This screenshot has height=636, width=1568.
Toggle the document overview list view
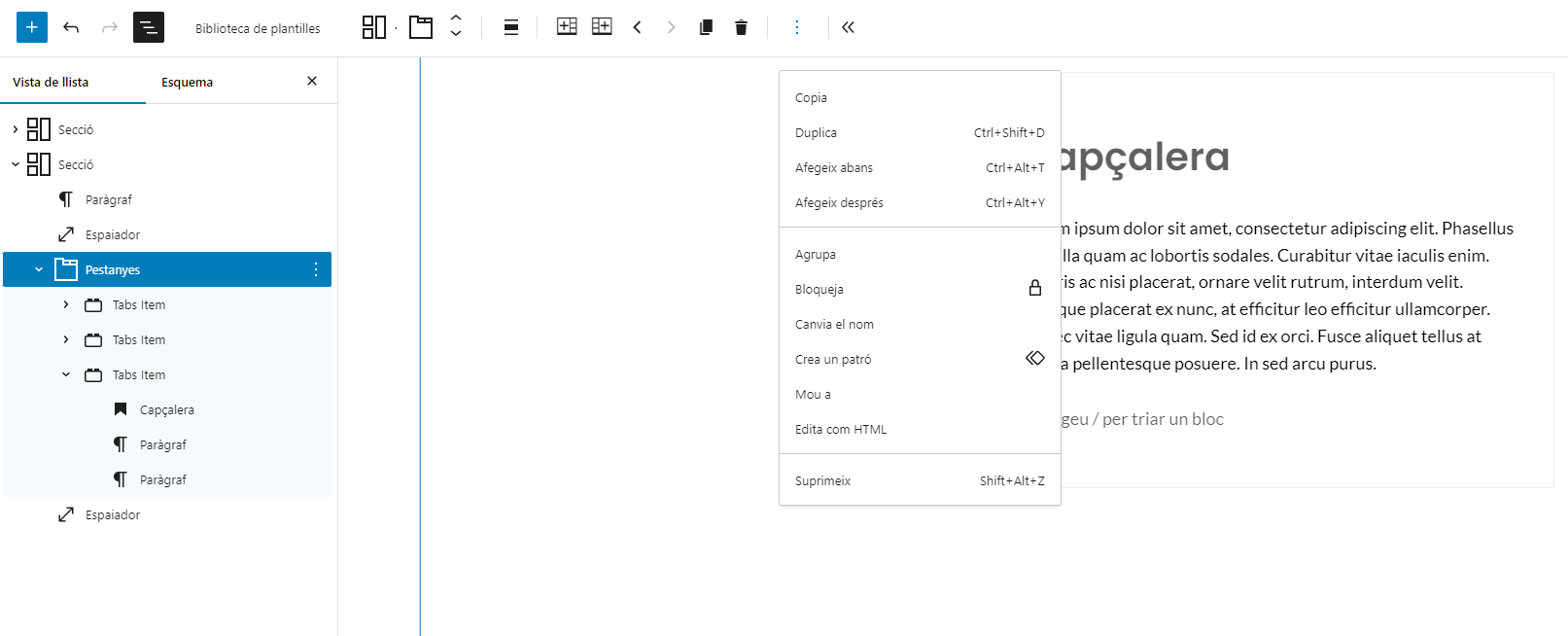click(x=149, y=27)
